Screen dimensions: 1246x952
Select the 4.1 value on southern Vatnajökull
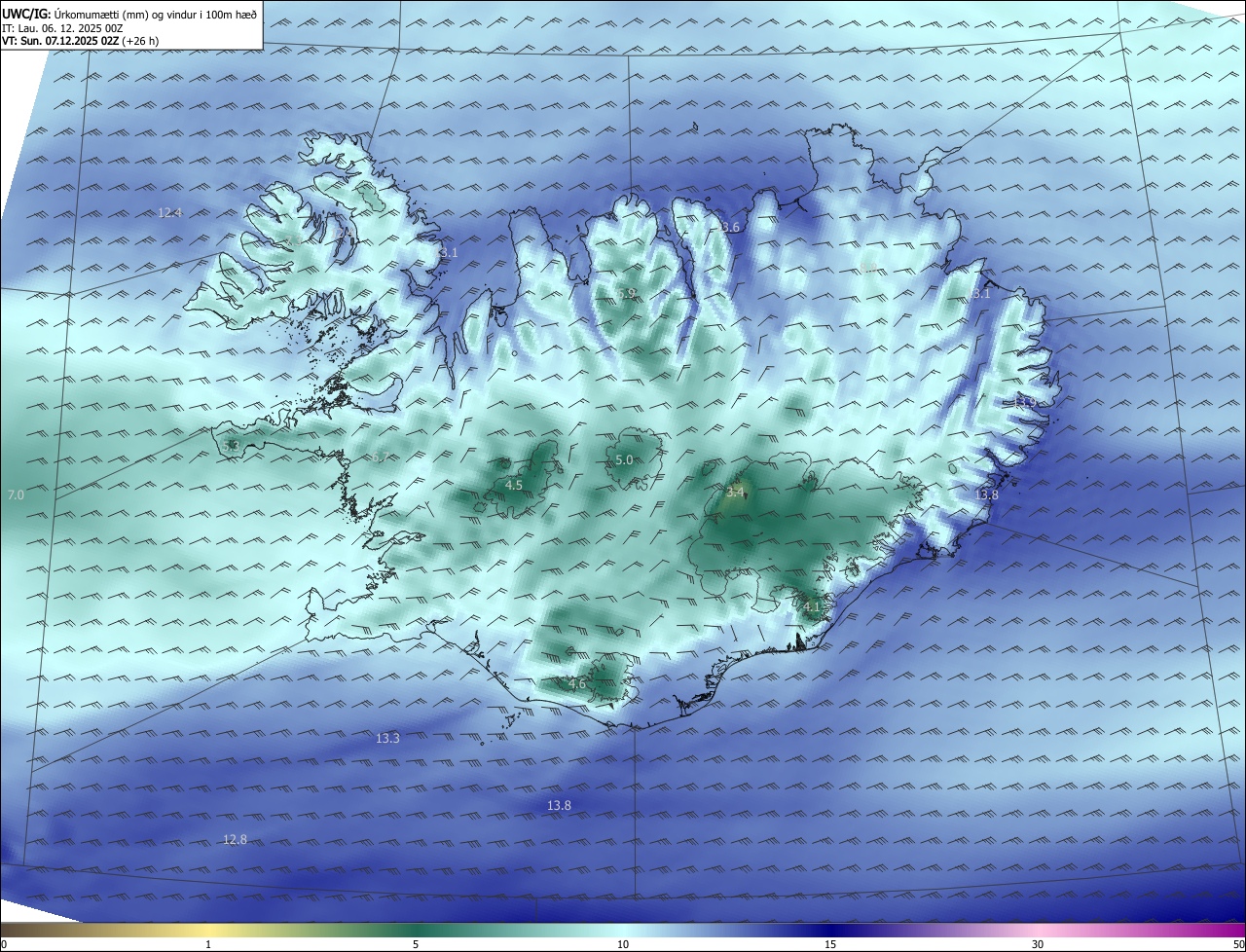(x=813, y=606)
